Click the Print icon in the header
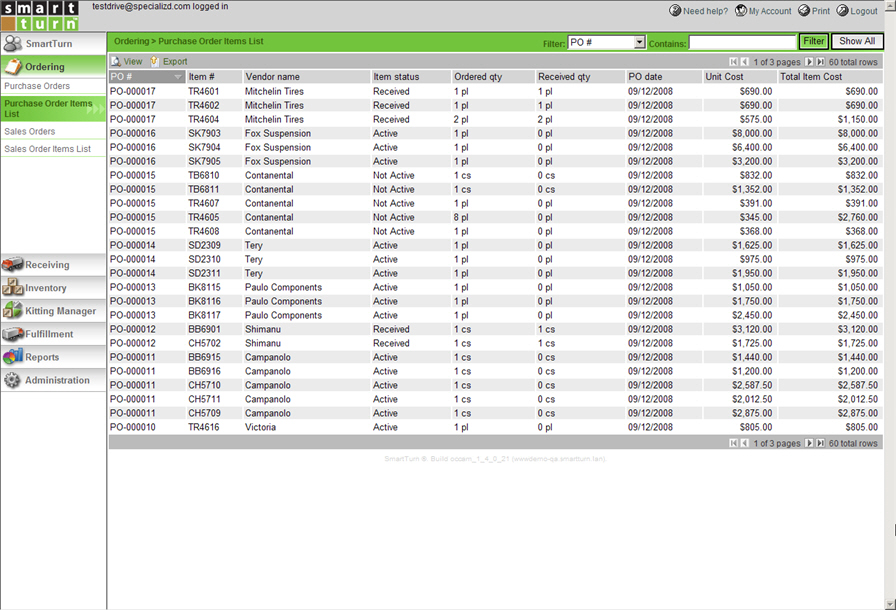Viewport: 896px width, 610px height. [804, 10]
